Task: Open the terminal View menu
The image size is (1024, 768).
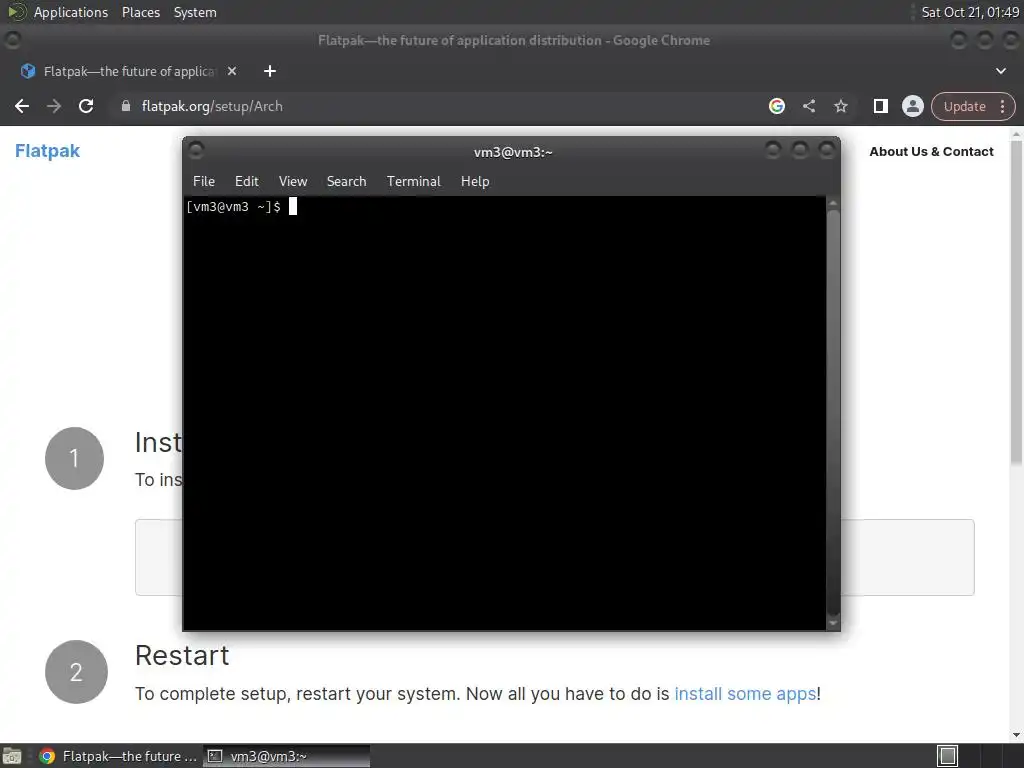Action: pyautogui.click(x=293, y=182)
